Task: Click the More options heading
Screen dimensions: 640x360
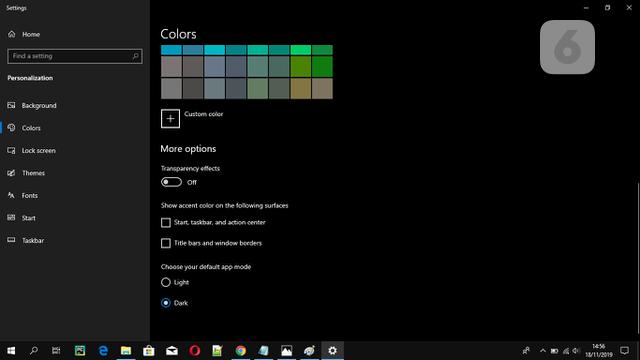Action: [x=188, y=149]
